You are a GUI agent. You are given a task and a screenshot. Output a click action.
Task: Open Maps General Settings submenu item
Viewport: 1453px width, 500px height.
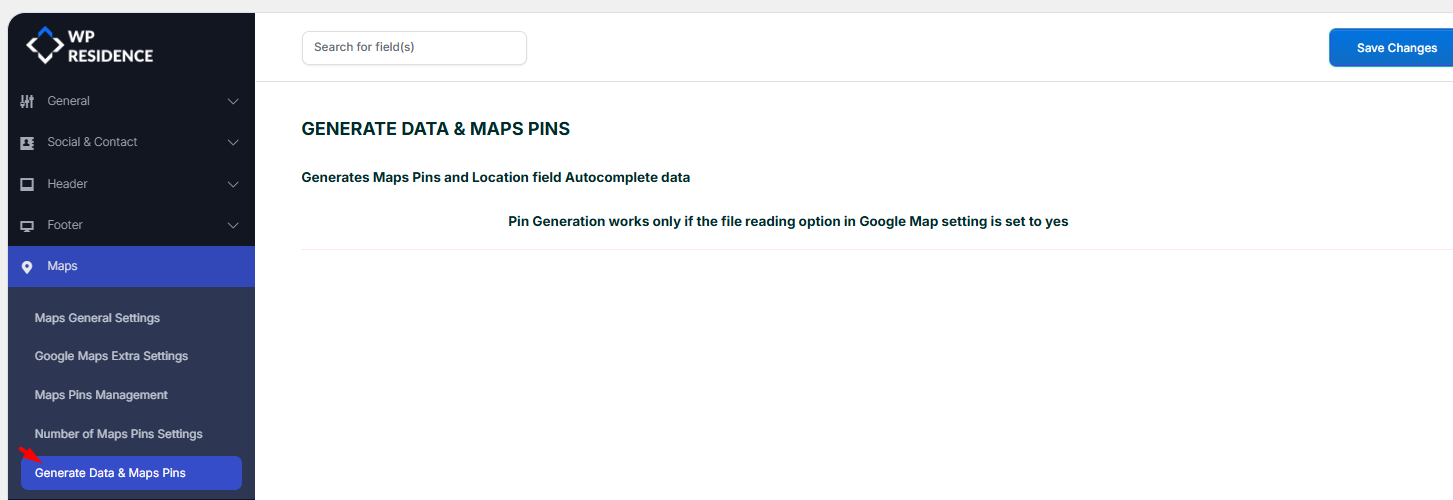click(x=97, y=318)
